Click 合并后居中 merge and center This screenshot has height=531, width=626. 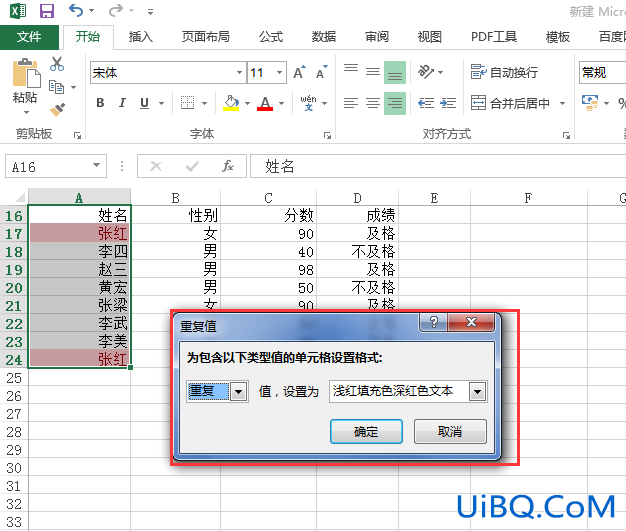(510, 103)
